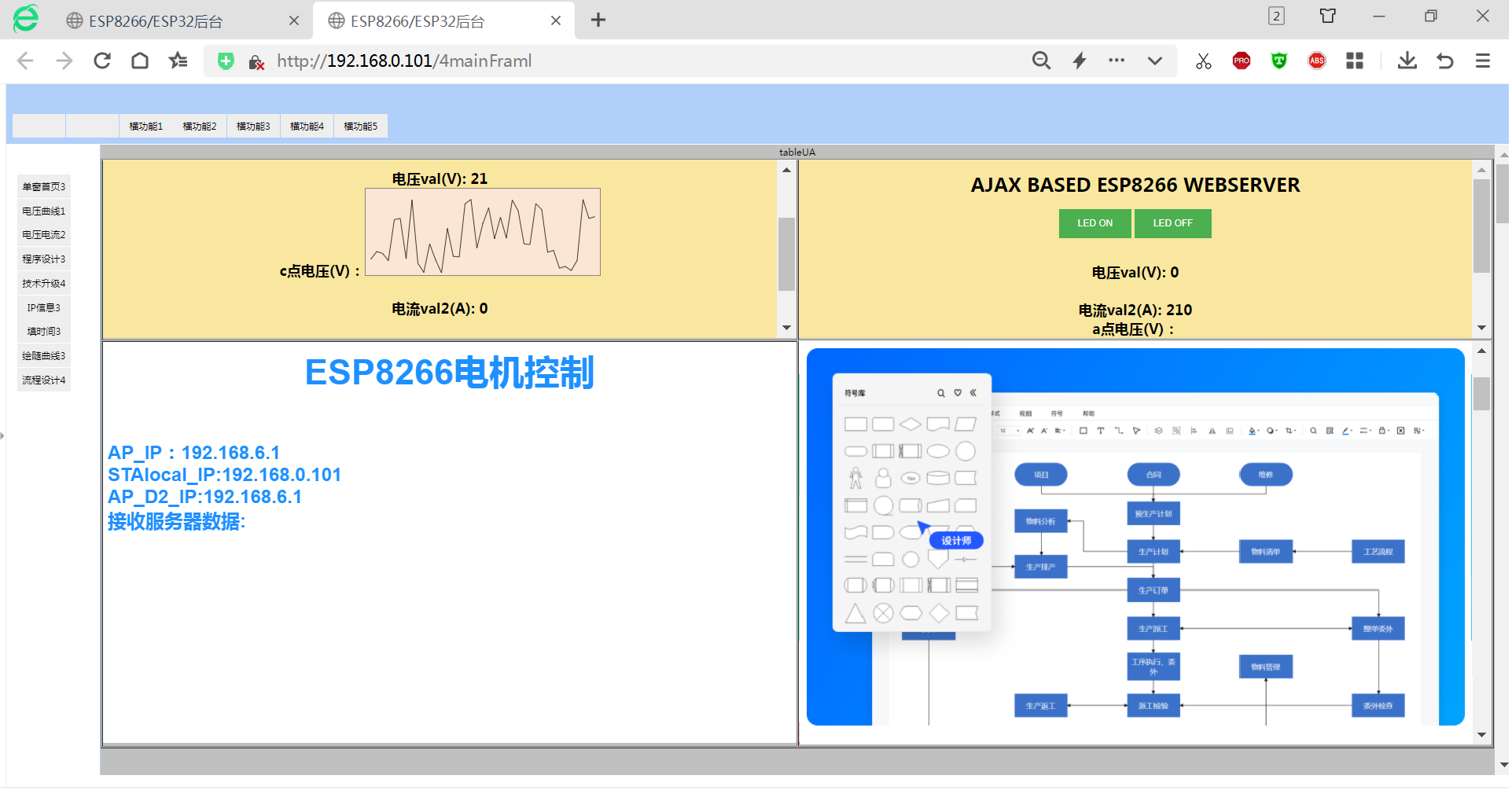Open the 绘随曲线3 sidebar item
1512x790 pixels.
[44, 355]
